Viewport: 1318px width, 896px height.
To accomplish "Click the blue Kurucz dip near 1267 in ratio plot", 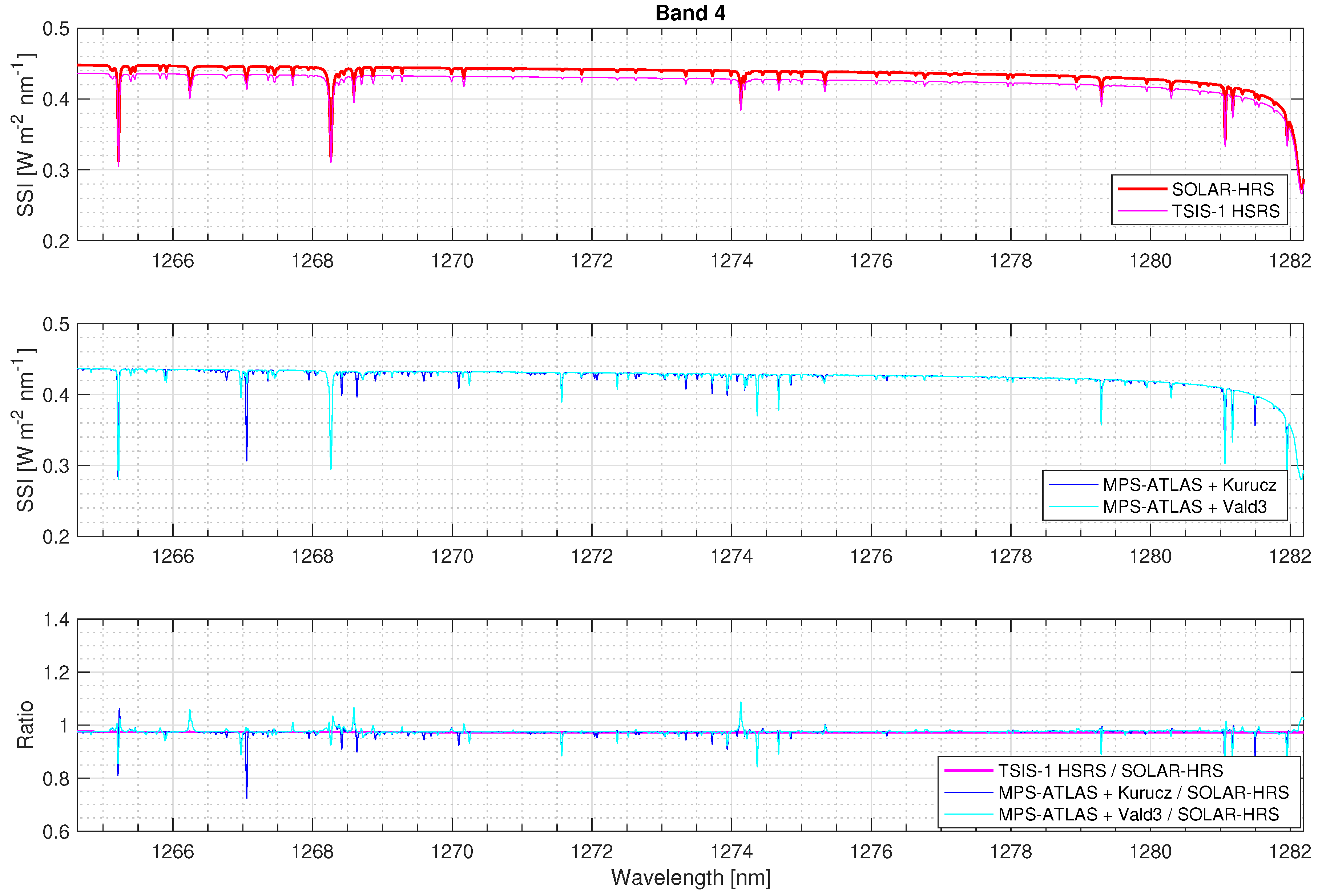I will (x=247, y=766).
